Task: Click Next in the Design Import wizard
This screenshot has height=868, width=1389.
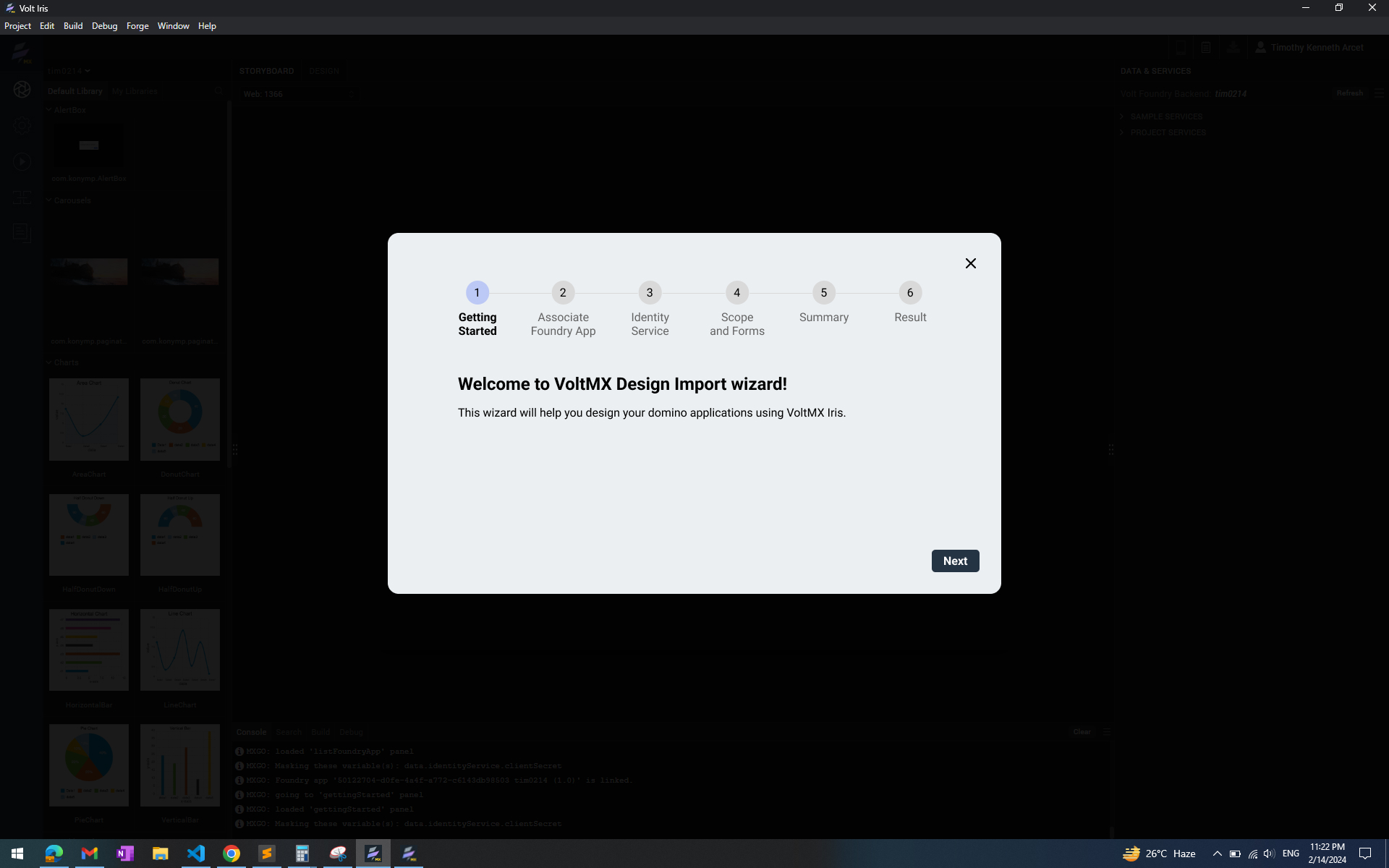Action: coord(955,561)
